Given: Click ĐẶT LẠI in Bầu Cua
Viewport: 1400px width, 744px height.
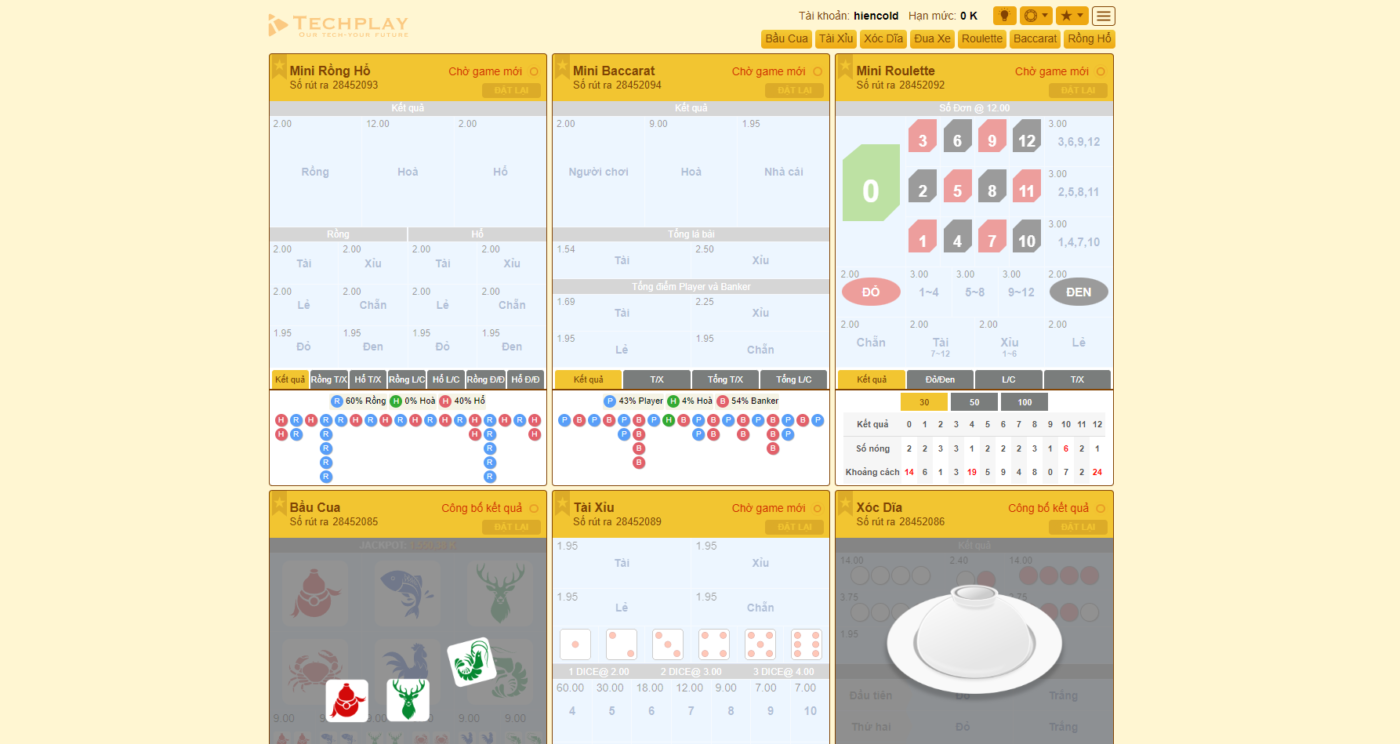Looking at the screenshot, I should [x=511, y=527].
